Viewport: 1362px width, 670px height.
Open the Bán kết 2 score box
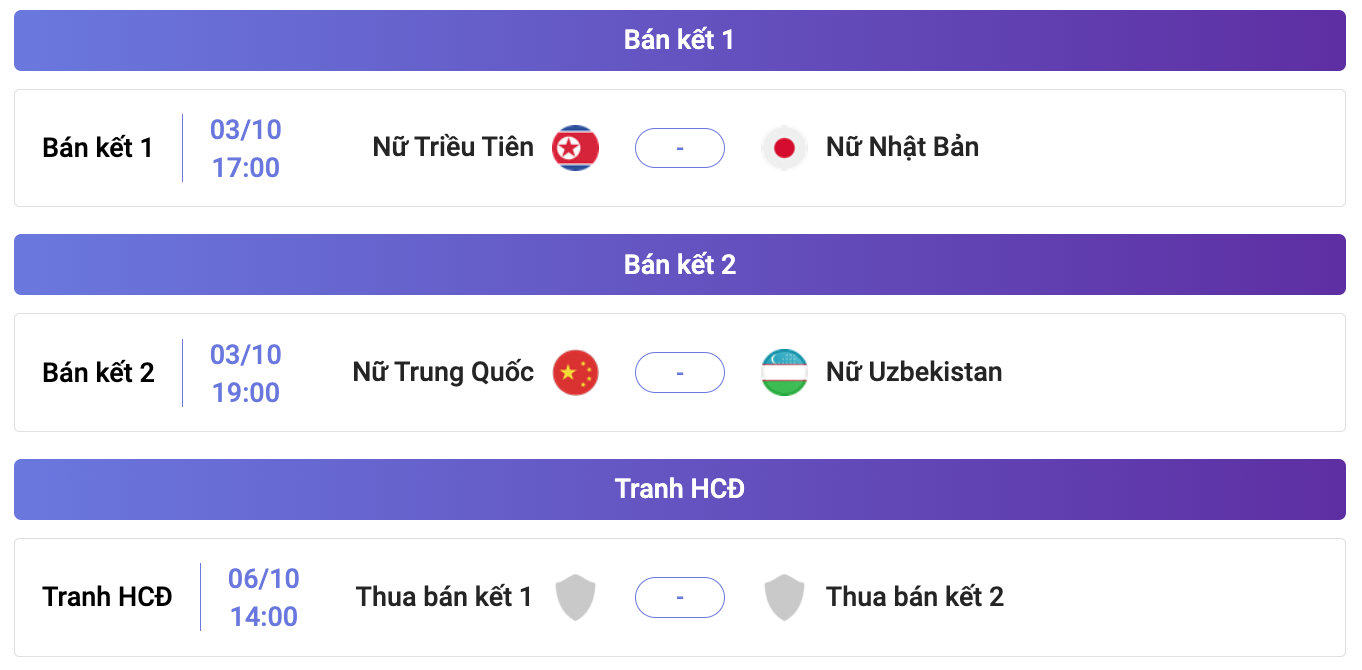680,373
